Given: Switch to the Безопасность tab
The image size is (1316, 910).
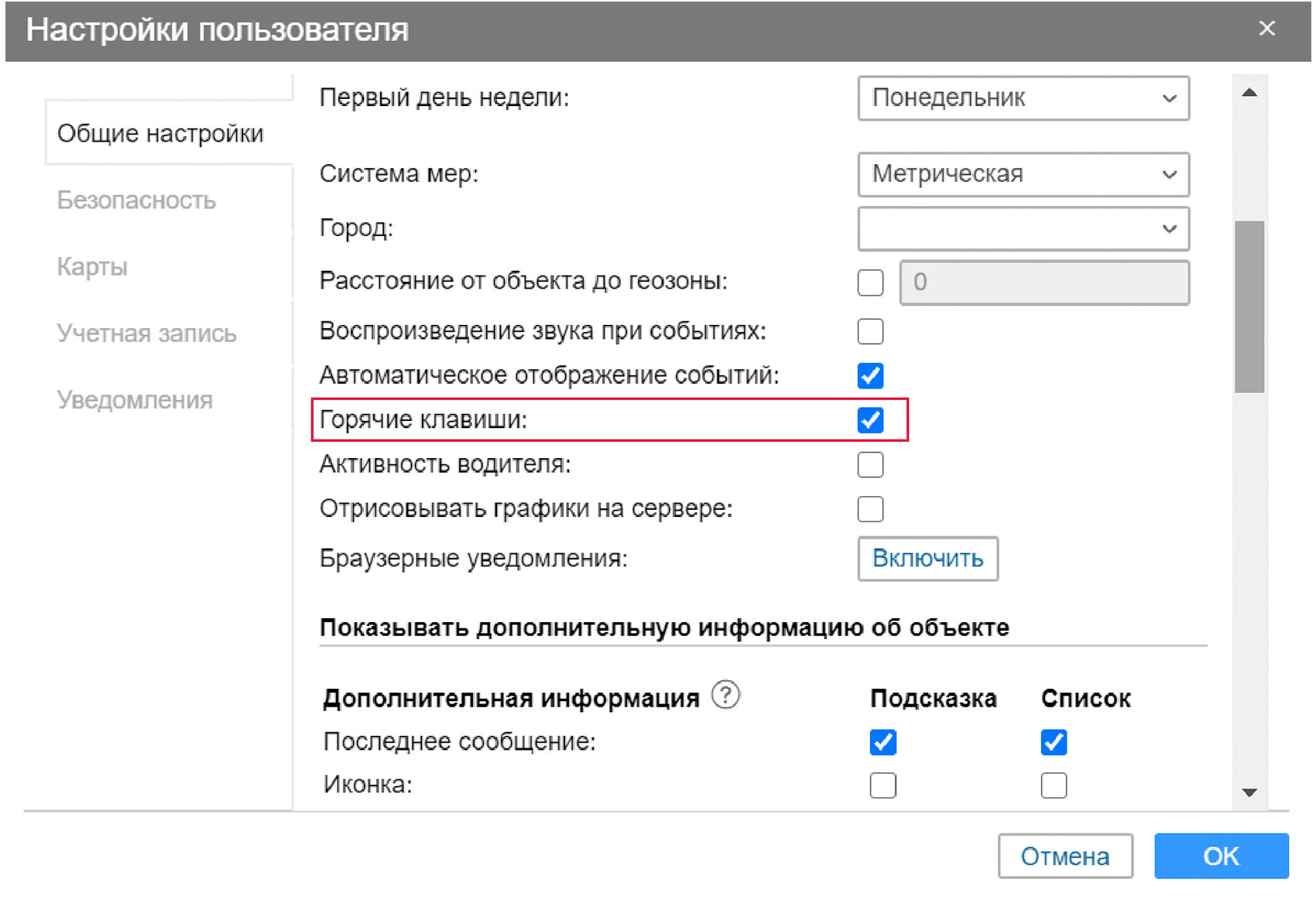Looking at the screenshot, I should click(x=135, y=200).
